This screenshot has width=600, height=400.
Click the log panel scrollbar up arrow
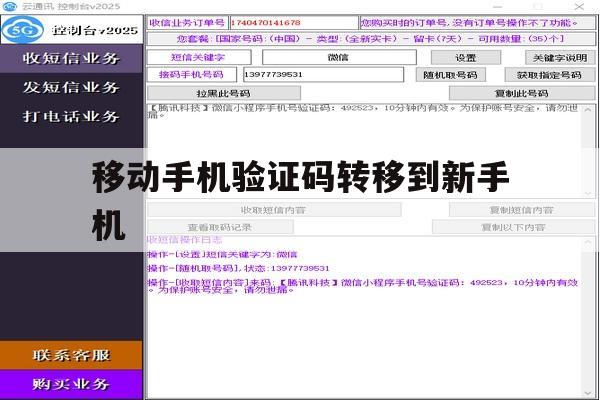pyautogui.click(x=588, y=243)
